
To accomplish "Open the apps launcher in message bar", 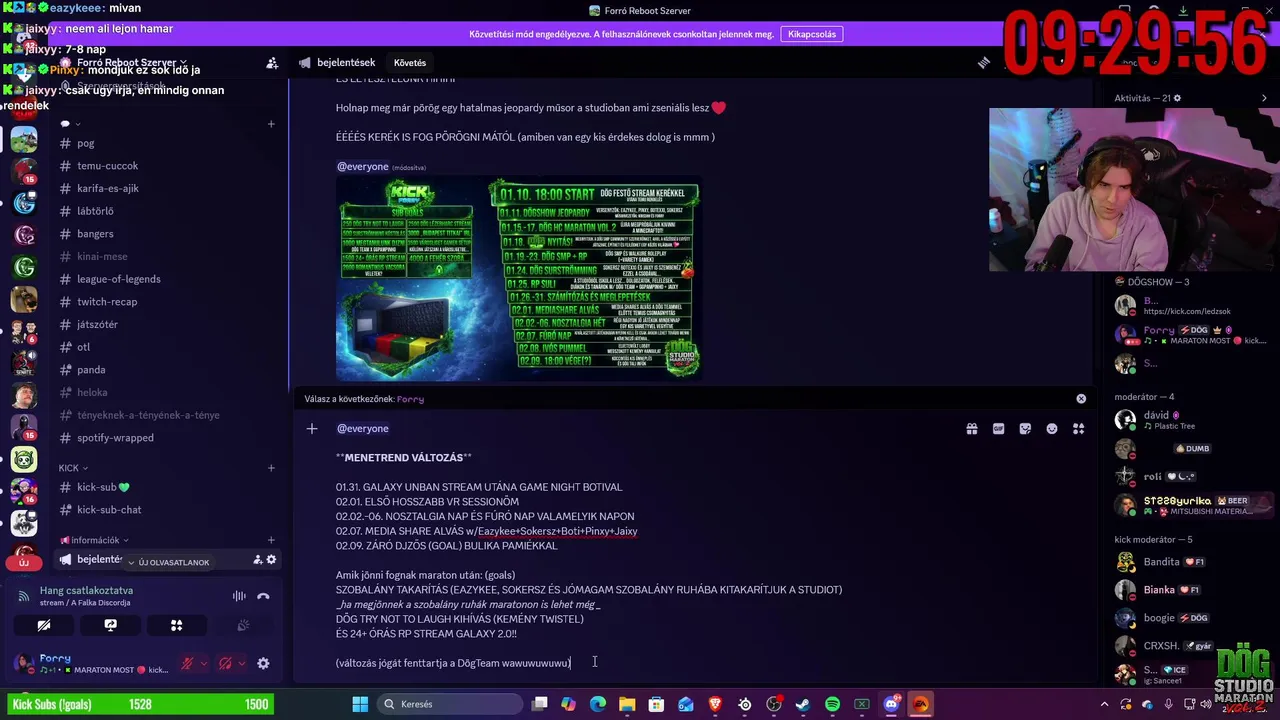I will tap(1078, 429).
